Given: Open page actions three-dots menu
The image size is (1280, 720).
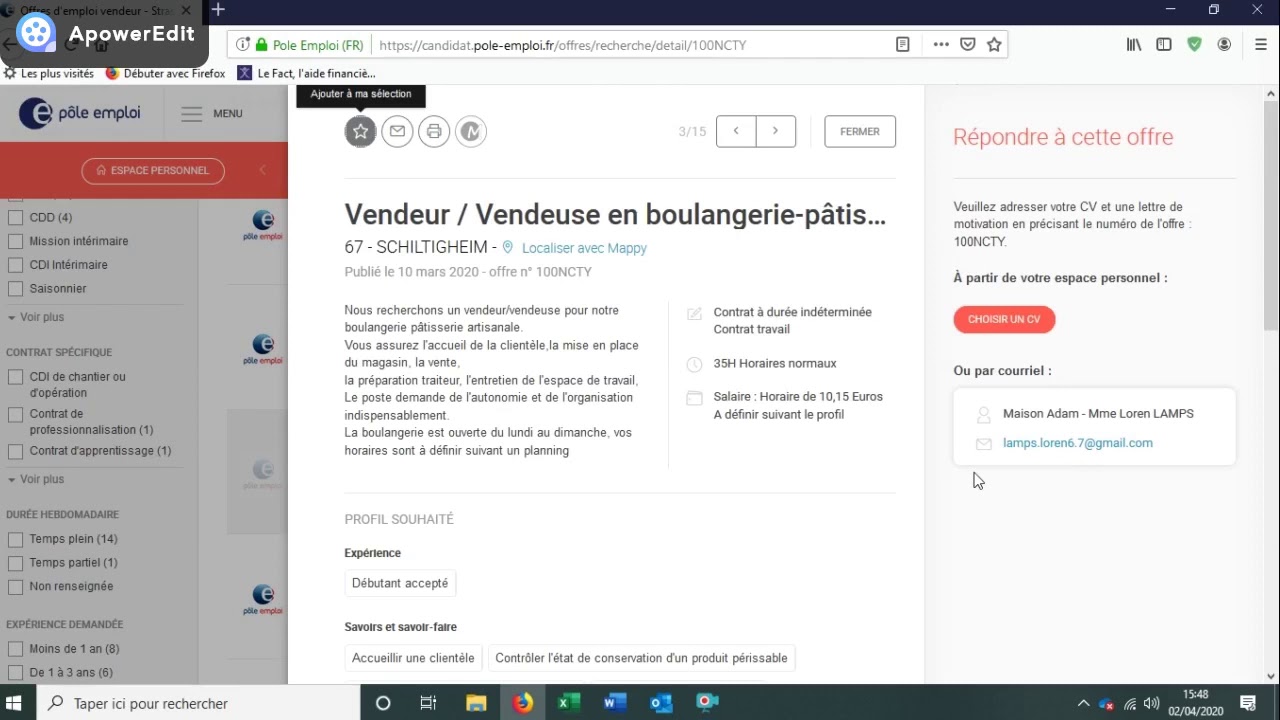Looking at the screenshot, I should (x=941, y=45).
